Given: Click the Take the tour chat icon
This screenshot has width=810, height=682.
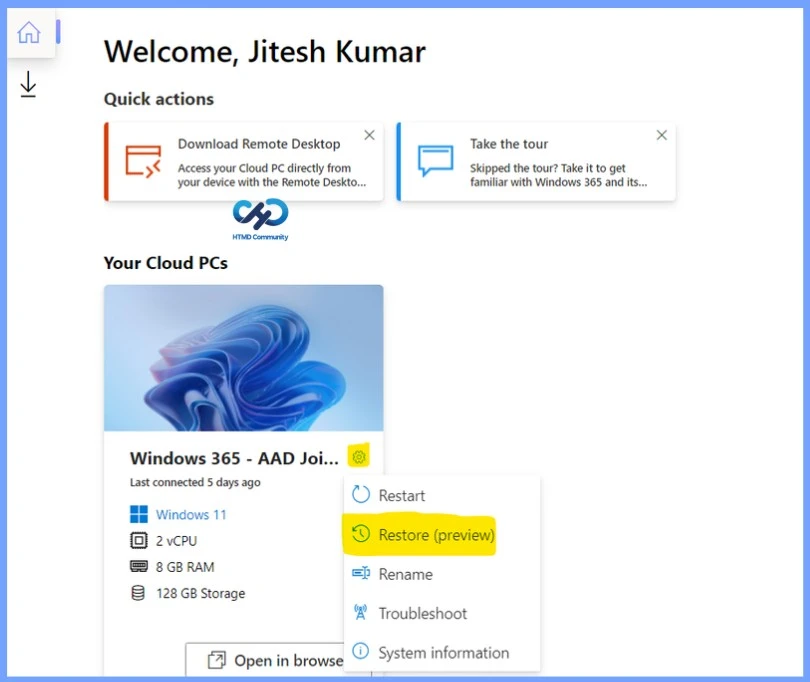Looking at the screenshot, I should 435,161.
